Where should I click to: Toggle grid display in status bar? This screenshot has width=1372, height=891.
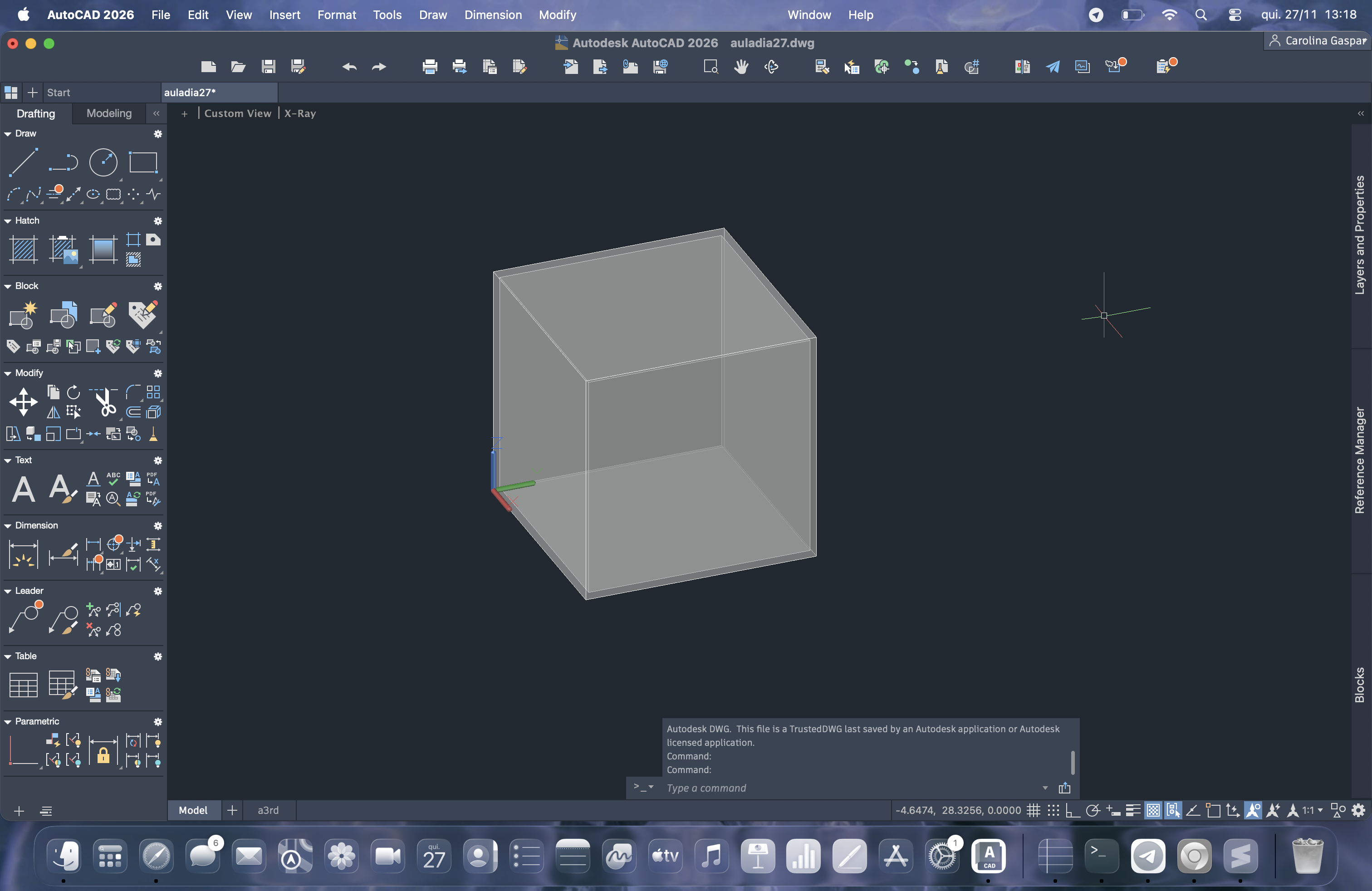coord(1034,810)
